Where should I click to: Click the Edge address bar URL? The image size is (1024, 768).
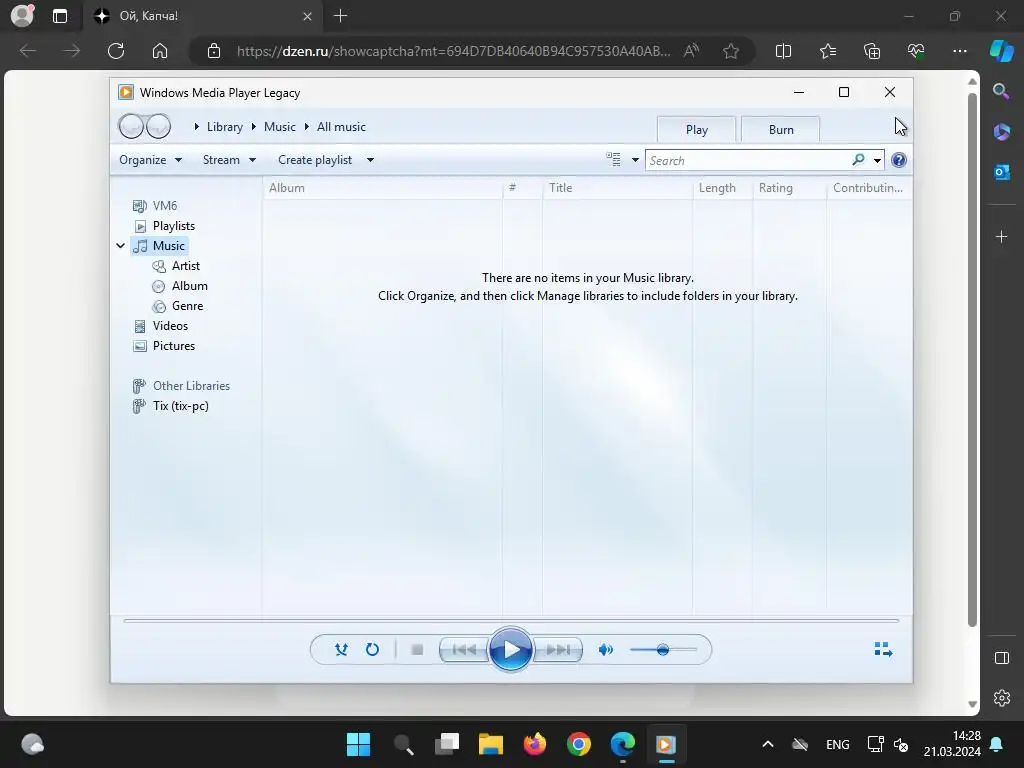click(x=453, y=51)
